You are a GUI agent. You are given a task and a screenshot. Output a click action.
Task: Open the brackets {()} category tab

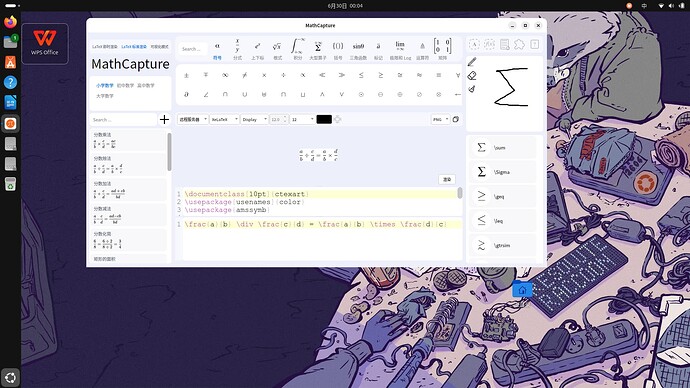338,49
